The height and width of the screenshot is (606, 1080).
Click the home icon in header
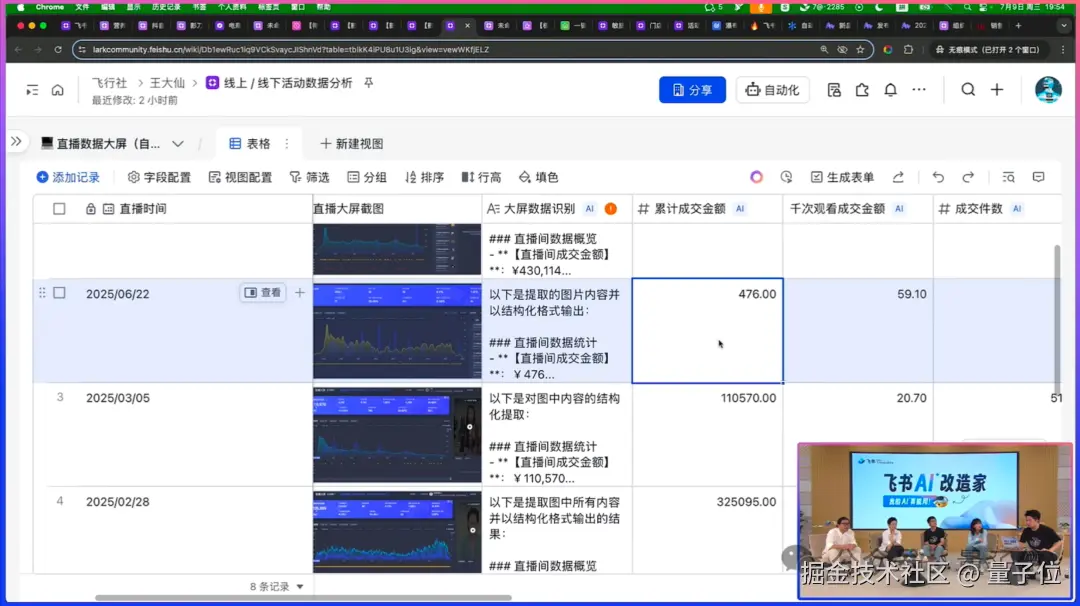(x=58, y=90)
